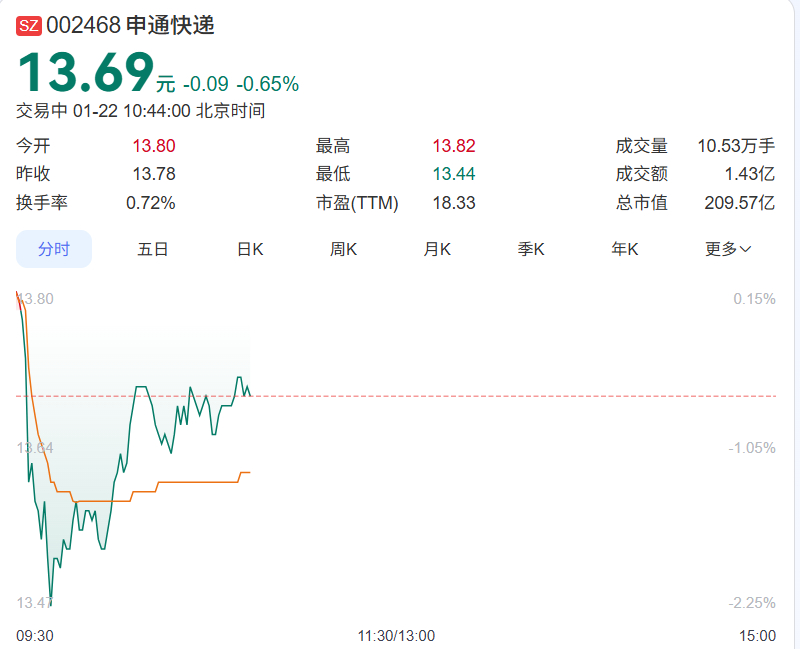
Task: Open the 更多 dropdown menu
Action: pos(728,249)
